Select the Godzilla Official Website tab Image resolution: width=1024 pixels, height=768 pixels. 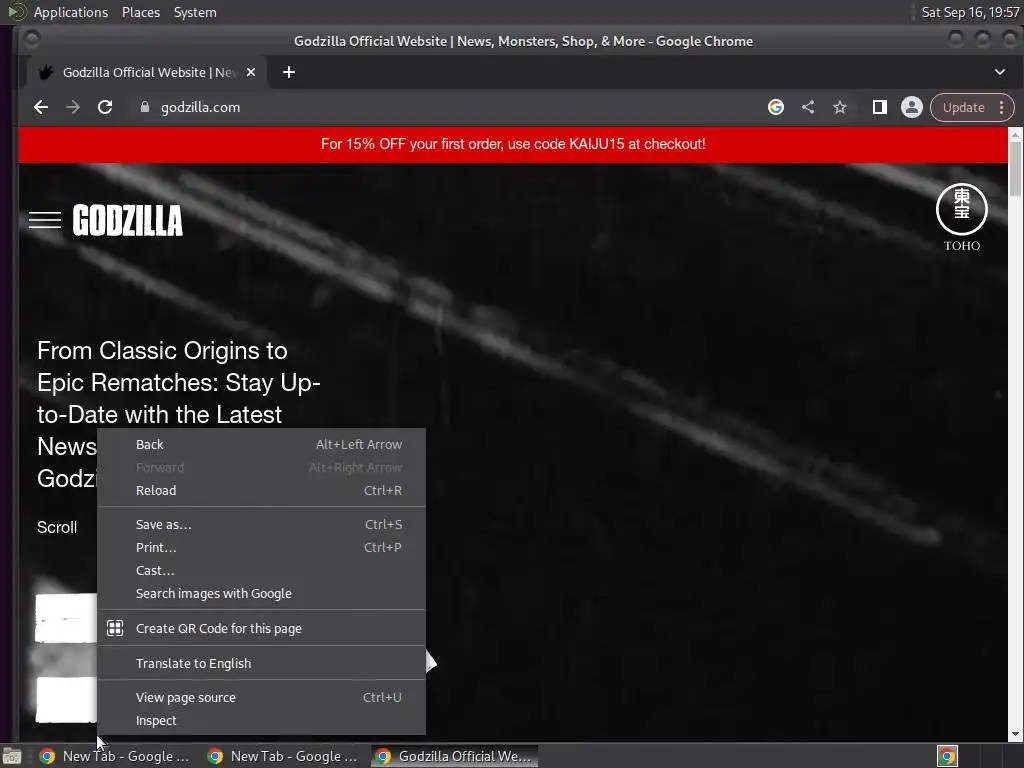(147, 72)
